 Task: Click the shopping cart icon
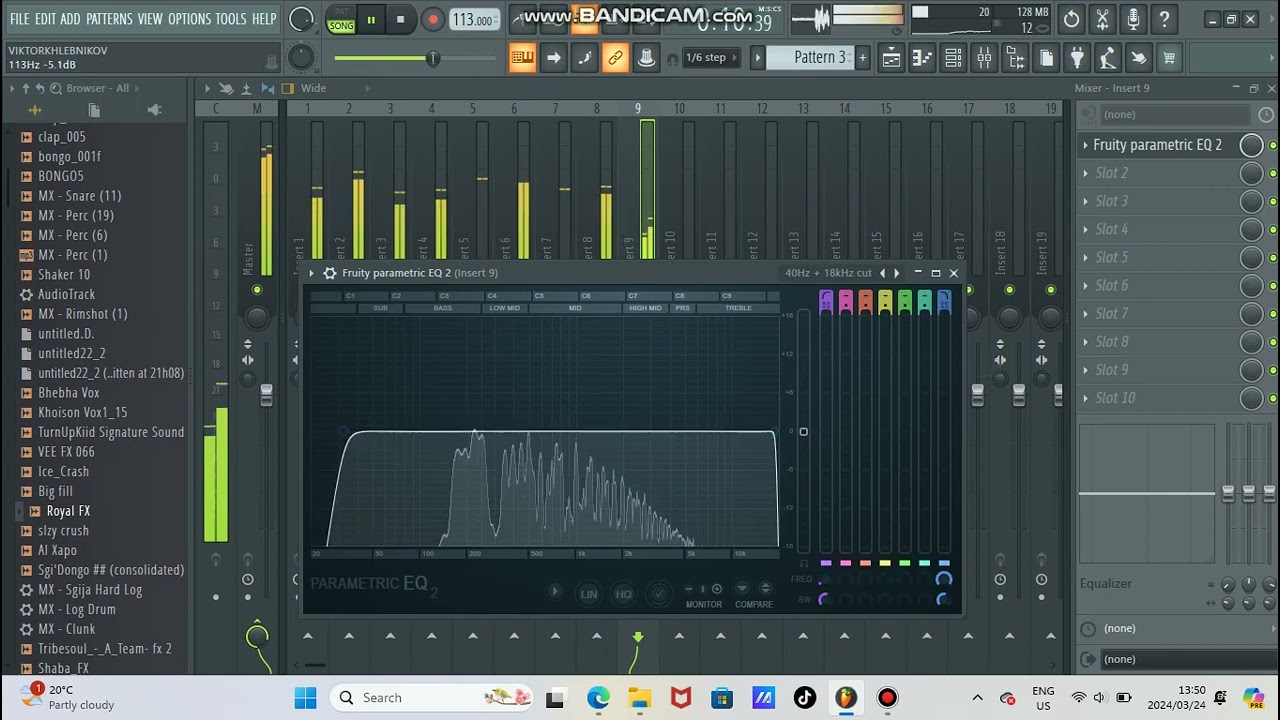pos(1168,58)
